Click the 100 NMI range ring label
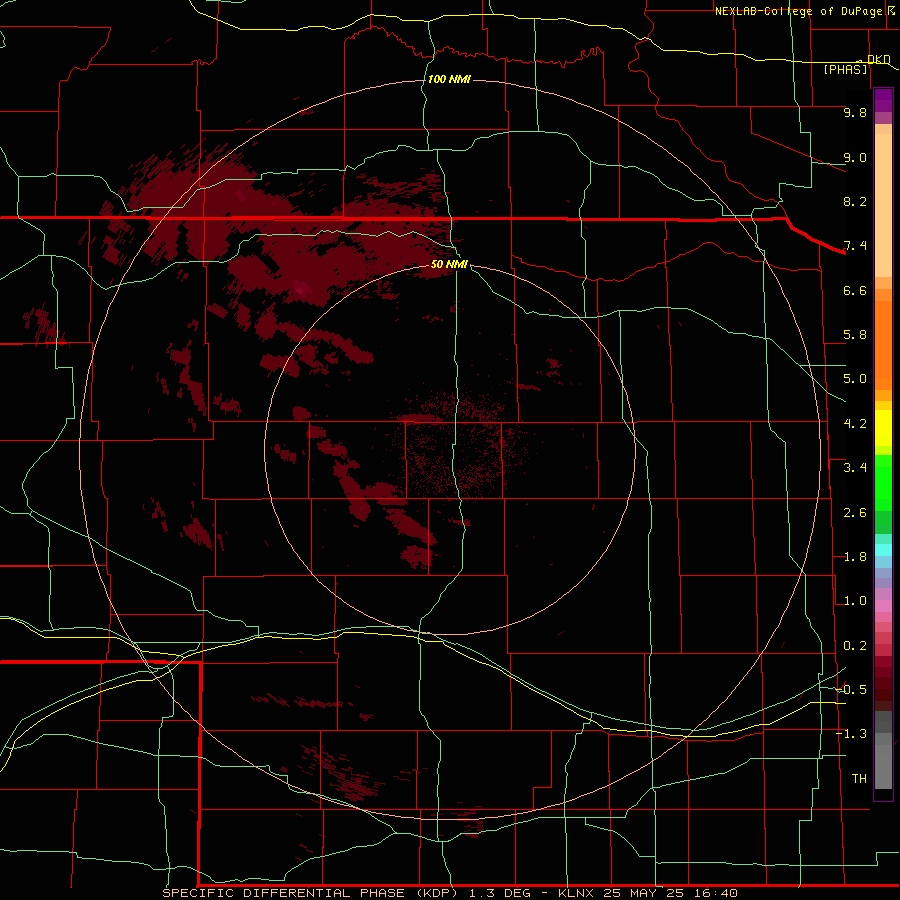Viewport: 900px width, 900px height. point(449,79)
